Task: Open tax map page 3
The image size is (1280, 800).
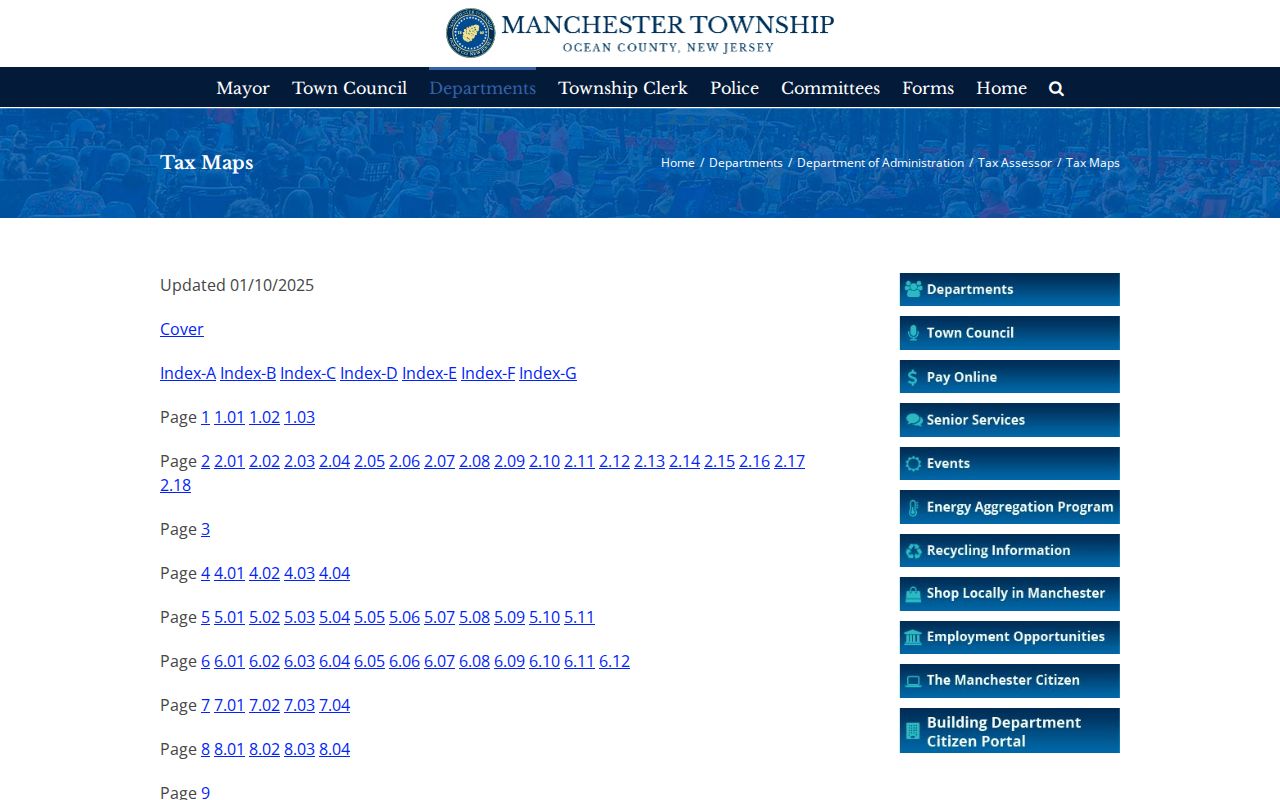Action: [x=206, y=529]
